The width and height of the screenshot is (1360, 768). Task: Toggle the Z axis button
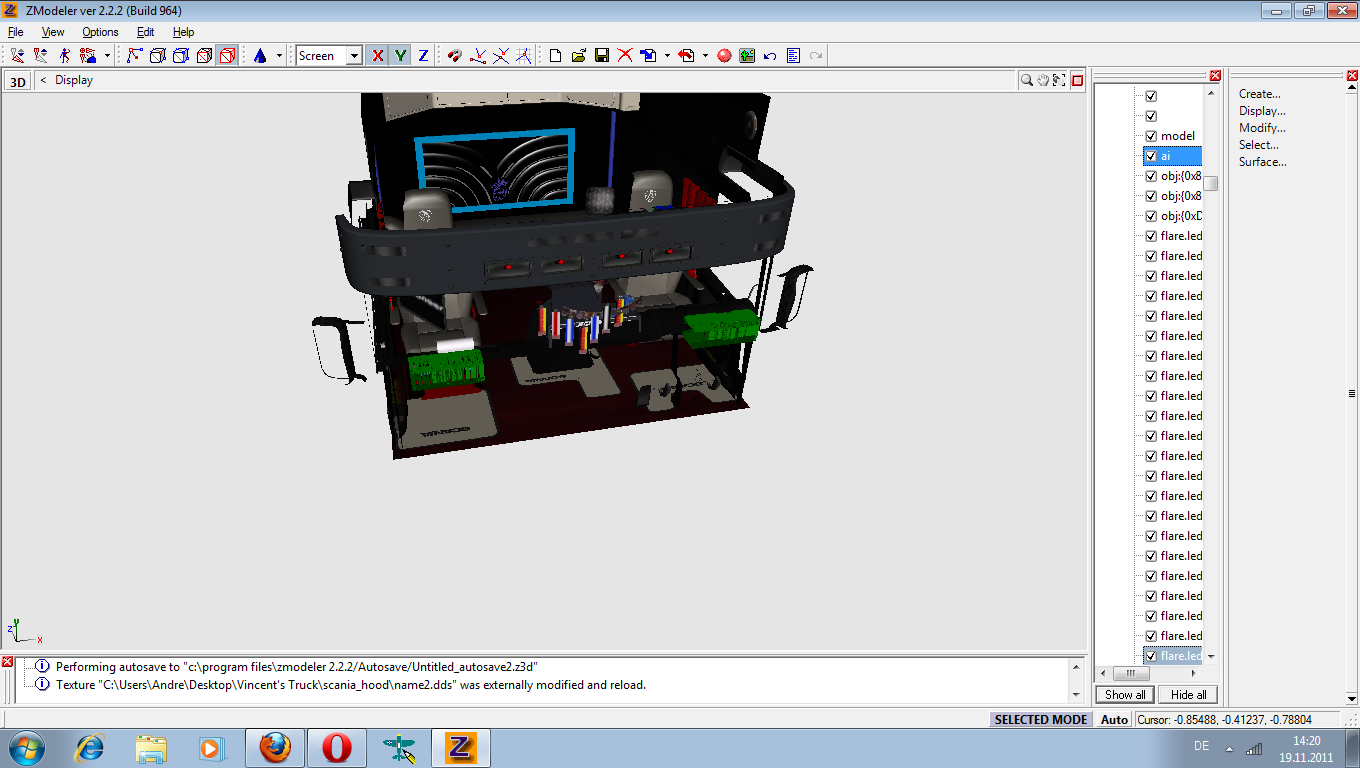coord(423,56)
